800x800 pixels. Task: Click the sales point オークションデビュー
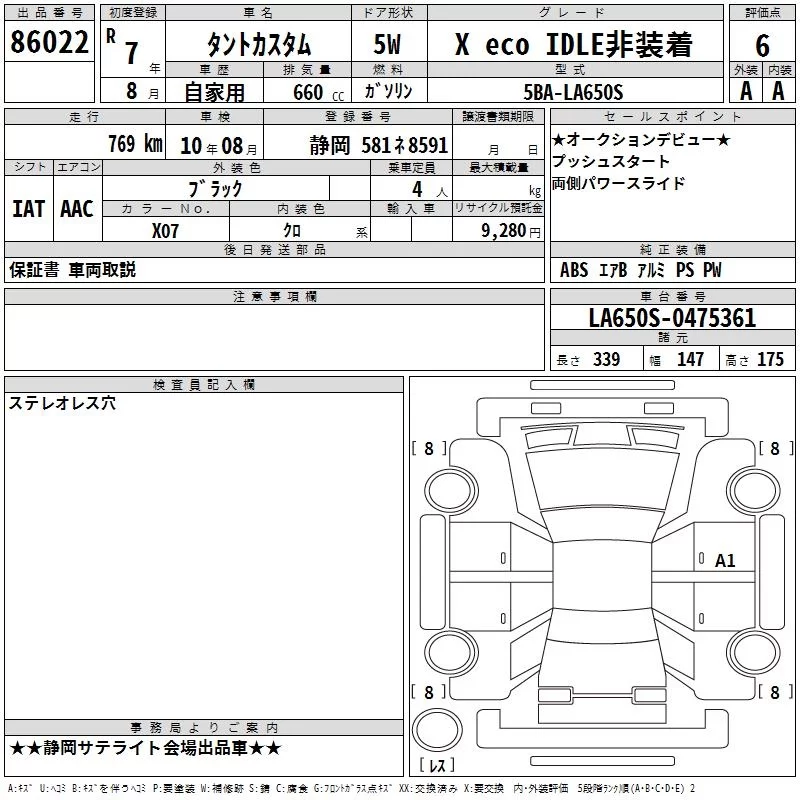641,139
